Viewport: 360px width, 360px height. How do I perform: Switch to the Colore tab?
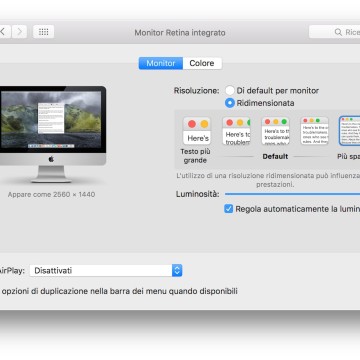point(202,63)
